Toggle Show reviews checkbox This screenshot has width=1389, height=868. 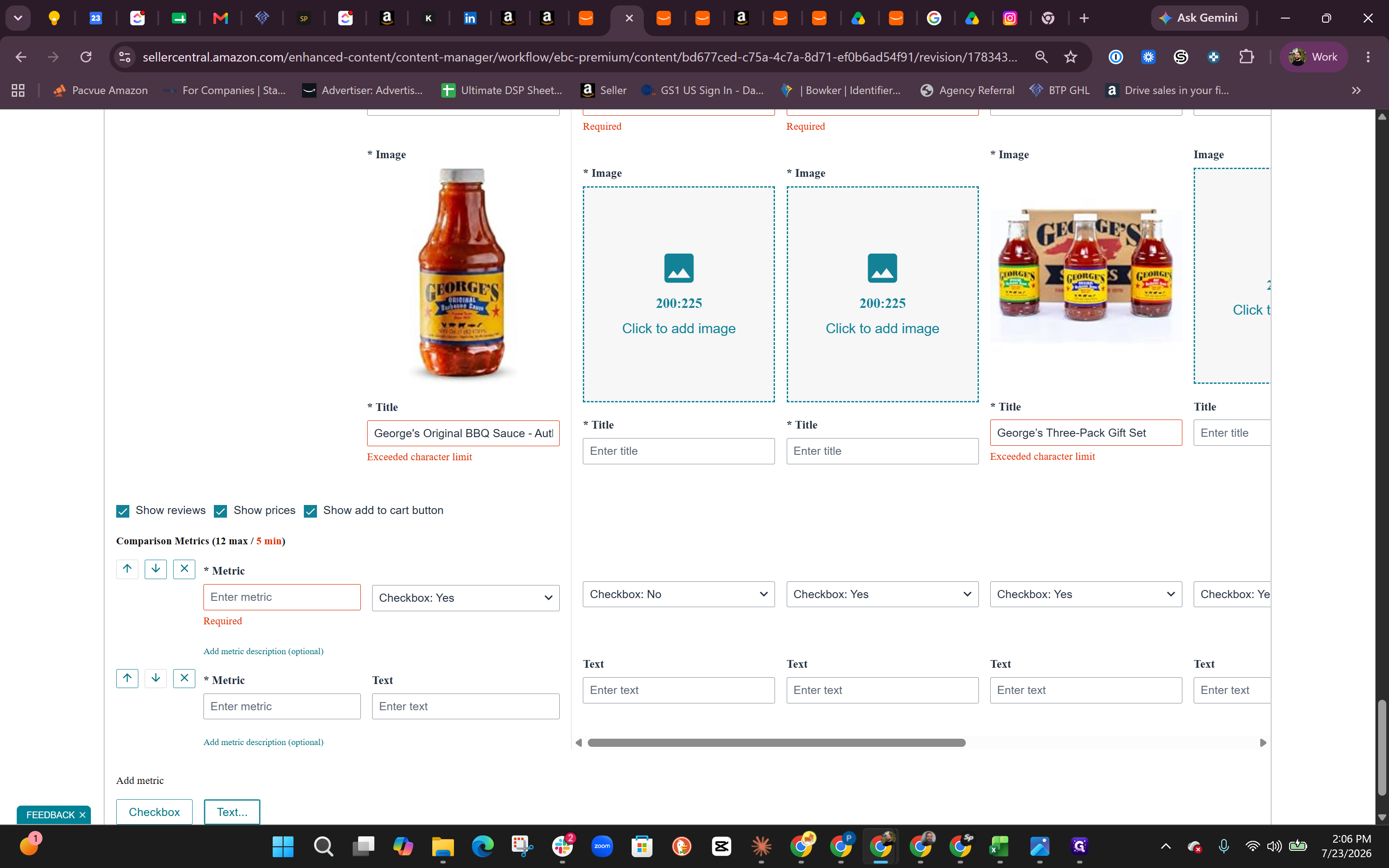pos(122,511)
